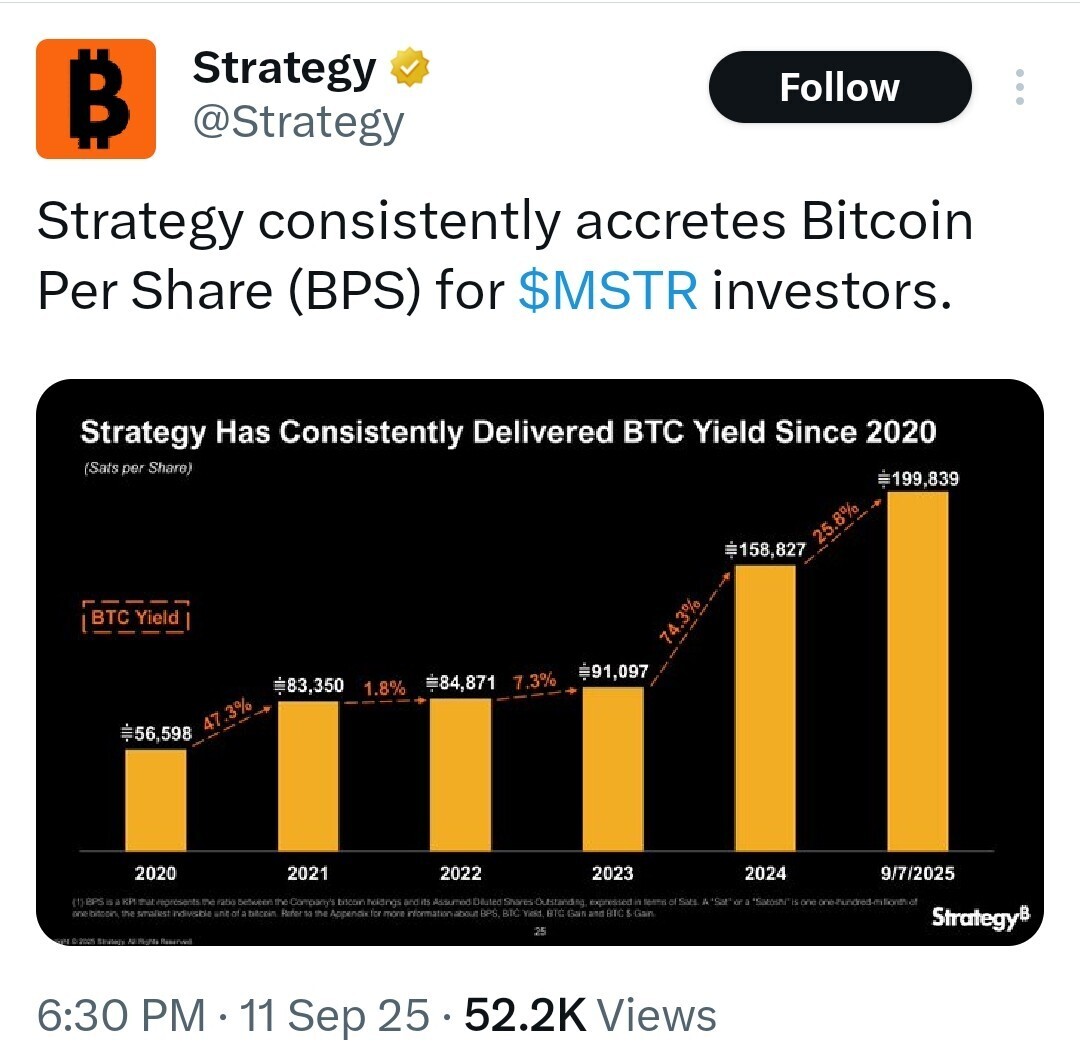The width and height of the screenshot is (1080, 1060).
Task: Open the BTC Yield chart image
Action: (x=539, y=662)
